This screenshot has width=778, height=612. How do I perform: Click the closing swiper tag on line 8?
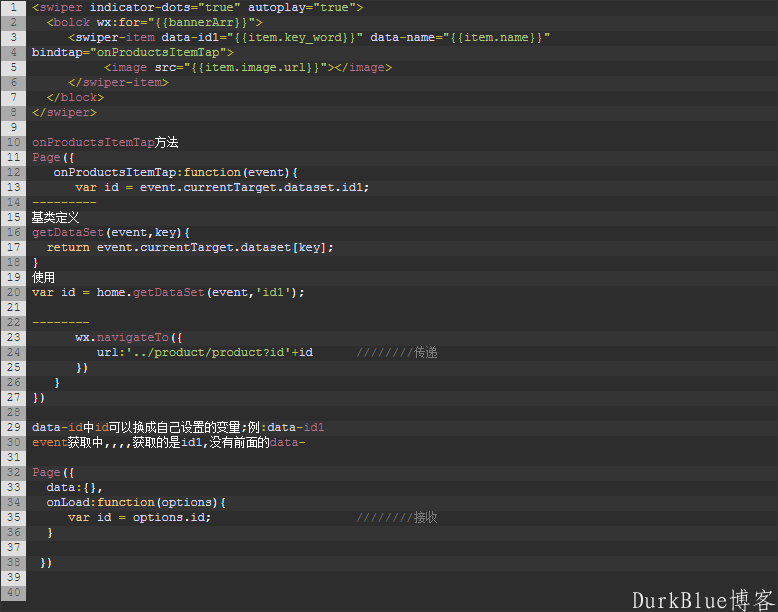pyautogui.click(x=65, y=112)
